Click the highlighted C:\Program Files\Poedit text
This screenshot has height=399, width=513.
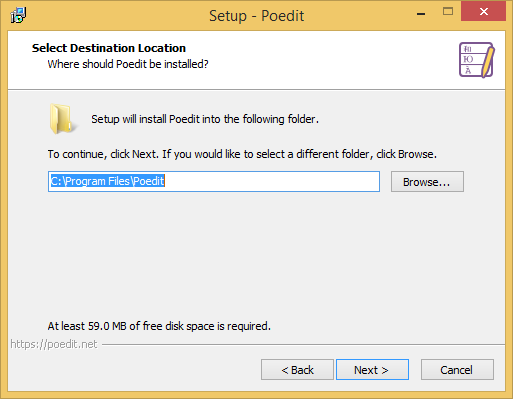[x=107, y=181]
